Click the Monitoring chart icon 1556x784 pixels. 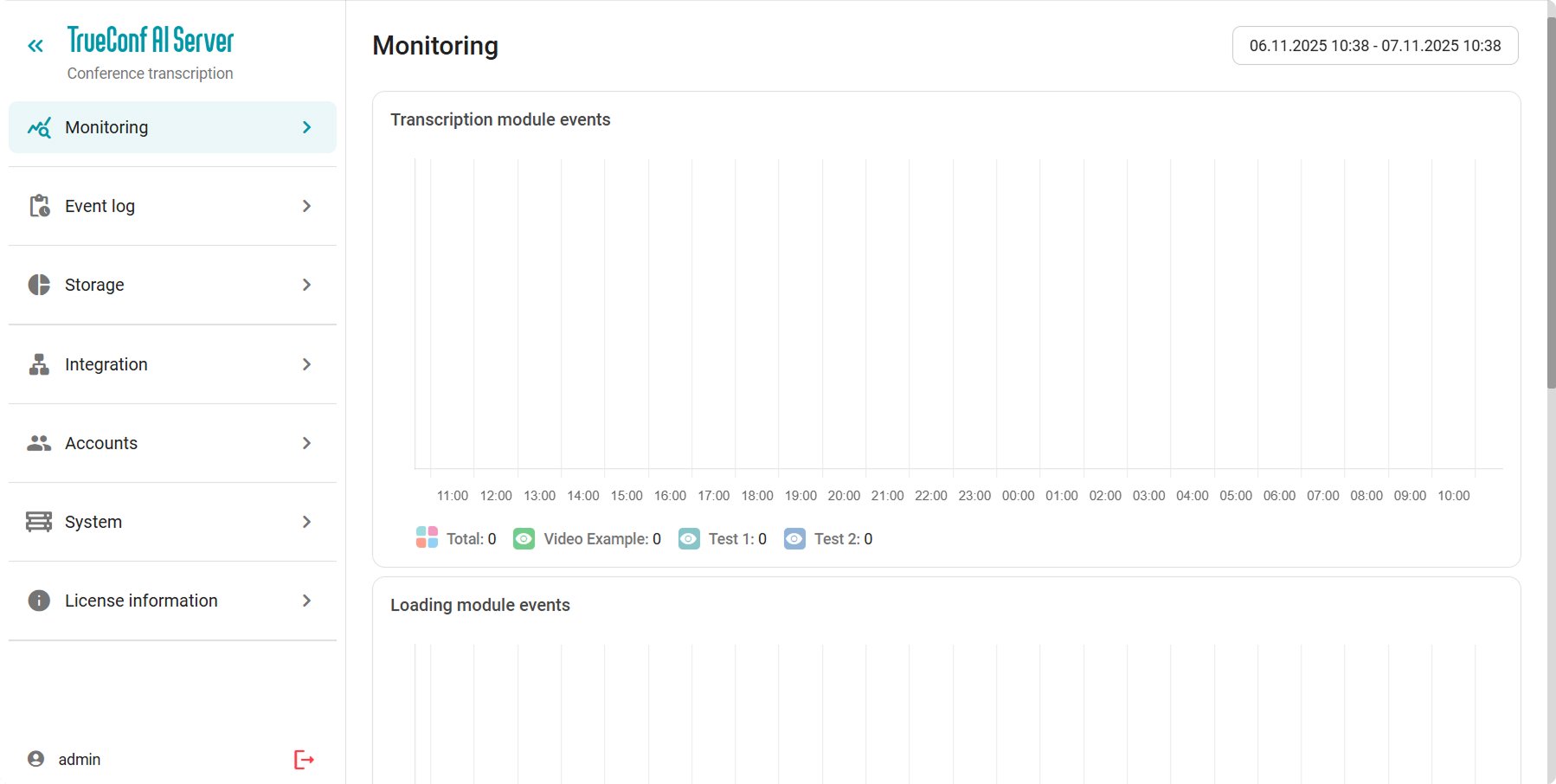[x=39, y=127]
